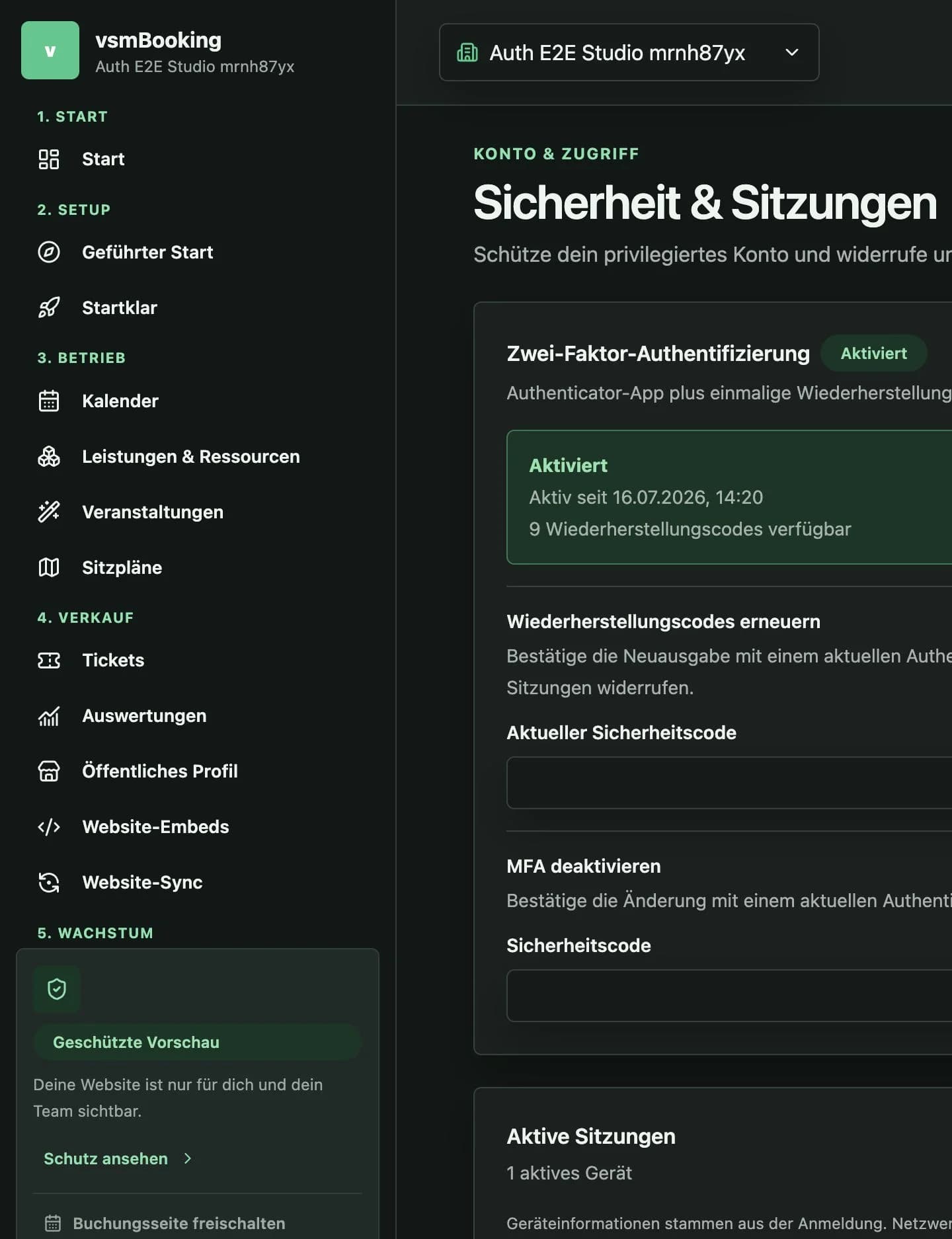Viewport: 952px width, 1239px height.
Task: Click the shield check icon in preview card
Action: click(x=57, y=989)
